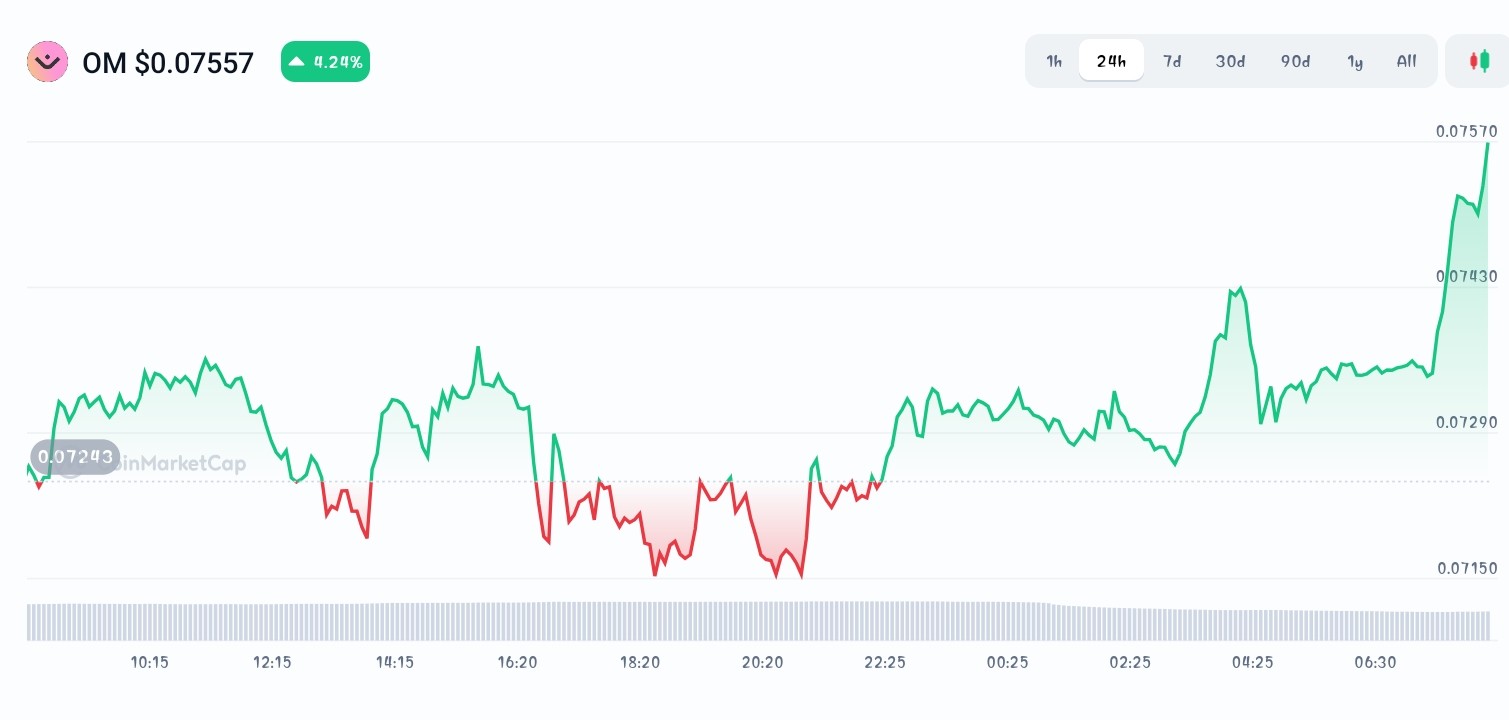Switch to the 30d time range
The image size is (1509, 720).
[x=1230, y=61]
